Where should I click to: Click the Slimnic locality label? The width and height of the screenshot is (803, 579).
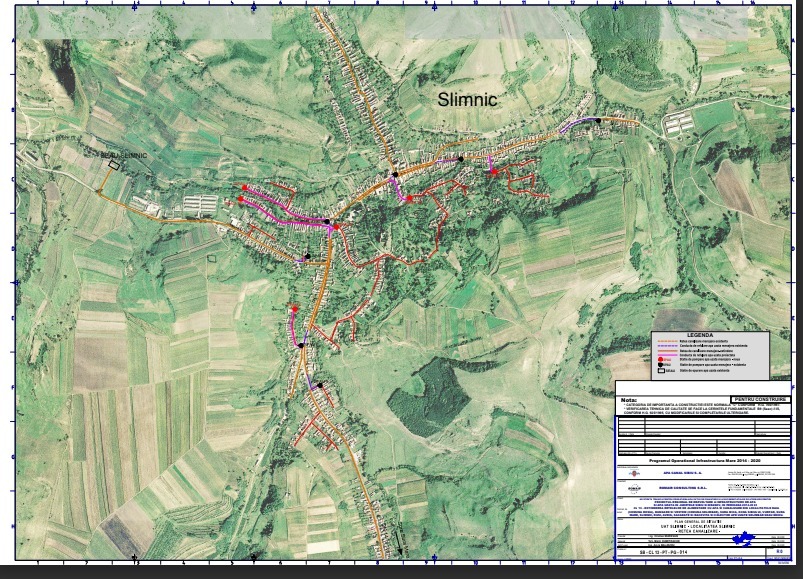coord(467,99)
